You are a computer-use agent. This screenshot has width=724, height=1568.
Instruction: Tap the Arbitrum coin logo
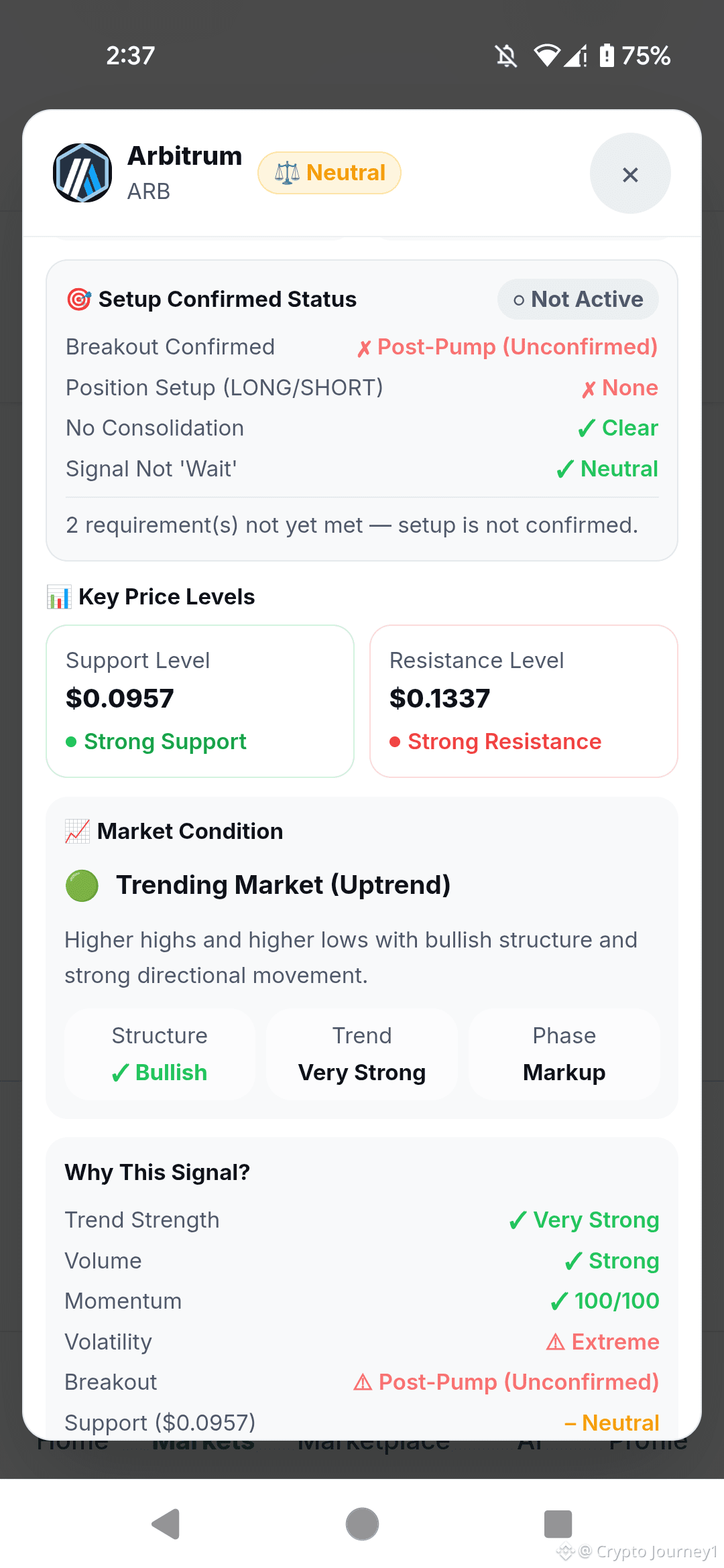(x=82, y=173)
